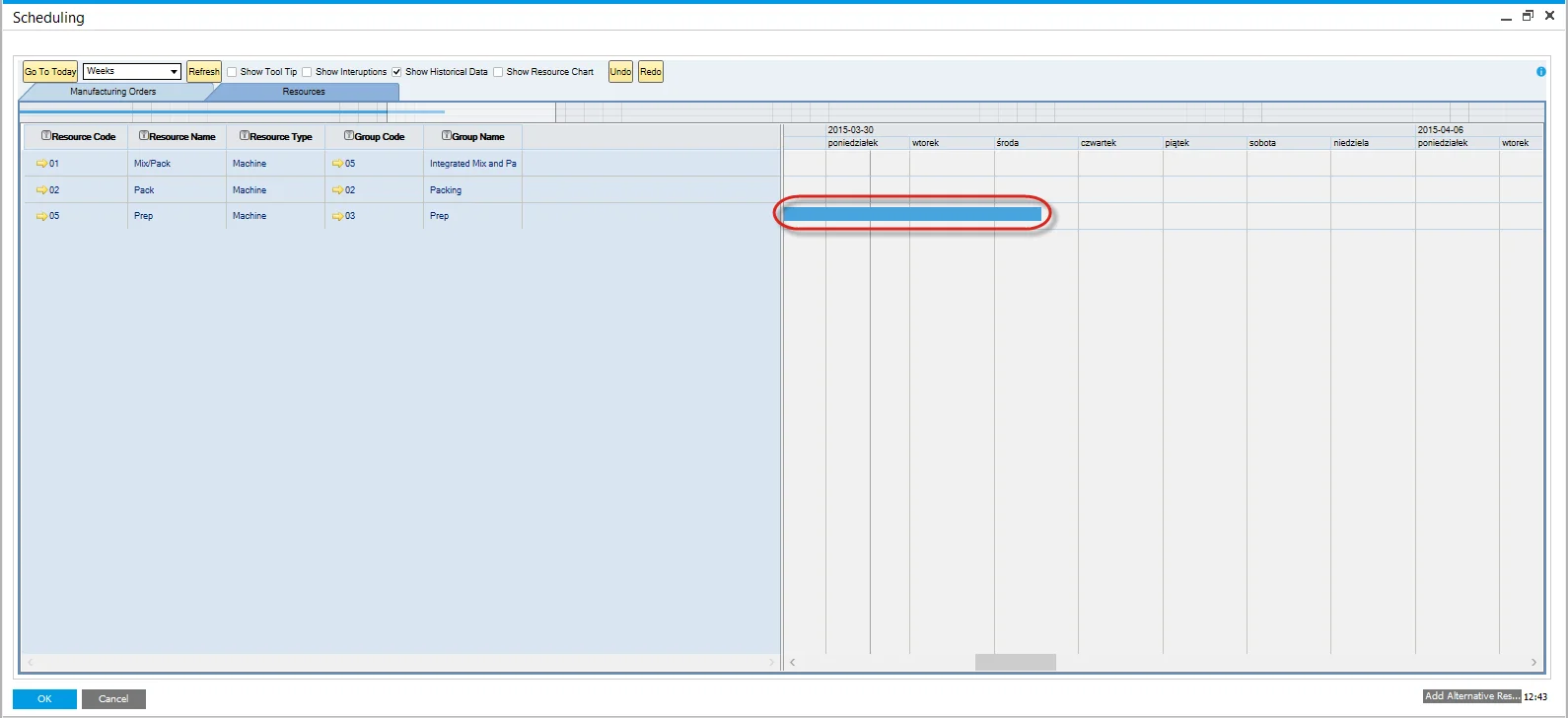Open link arrow beside resource code 05
Viewport: 1568px width, 718px height.
click(41, 216)
